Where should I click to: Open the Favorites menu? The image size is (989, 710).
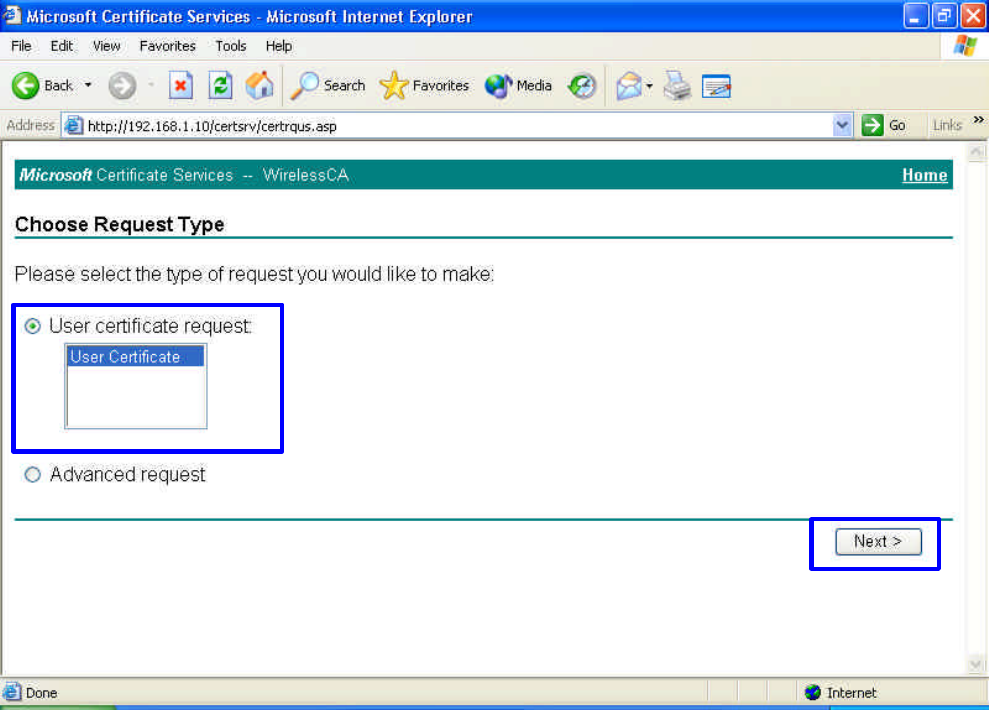167,46
